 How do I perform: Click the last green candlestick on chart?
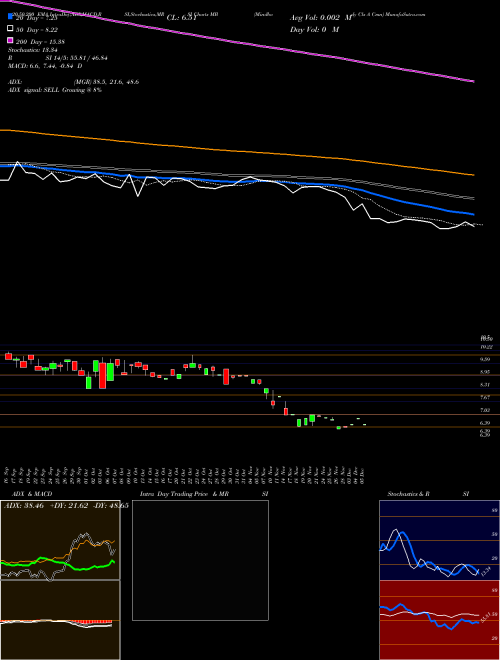pos(364,424)
